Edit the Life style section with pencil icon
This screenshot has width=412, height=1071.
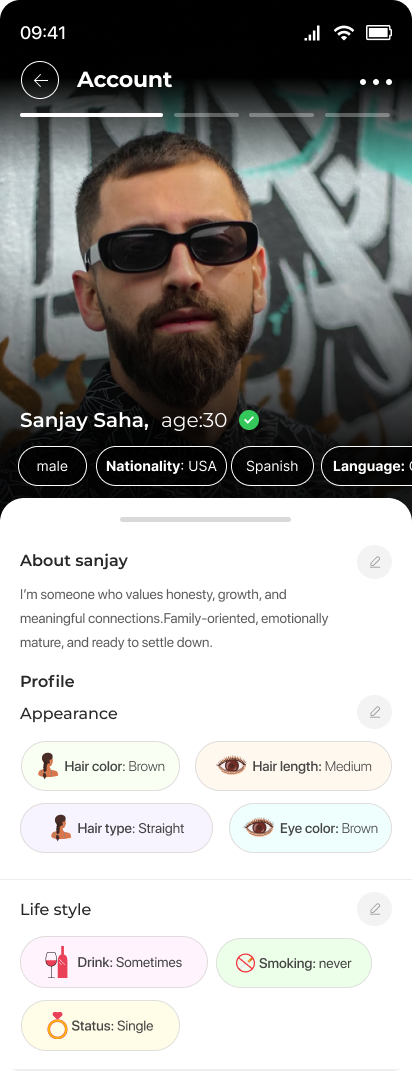coord(374,909)
